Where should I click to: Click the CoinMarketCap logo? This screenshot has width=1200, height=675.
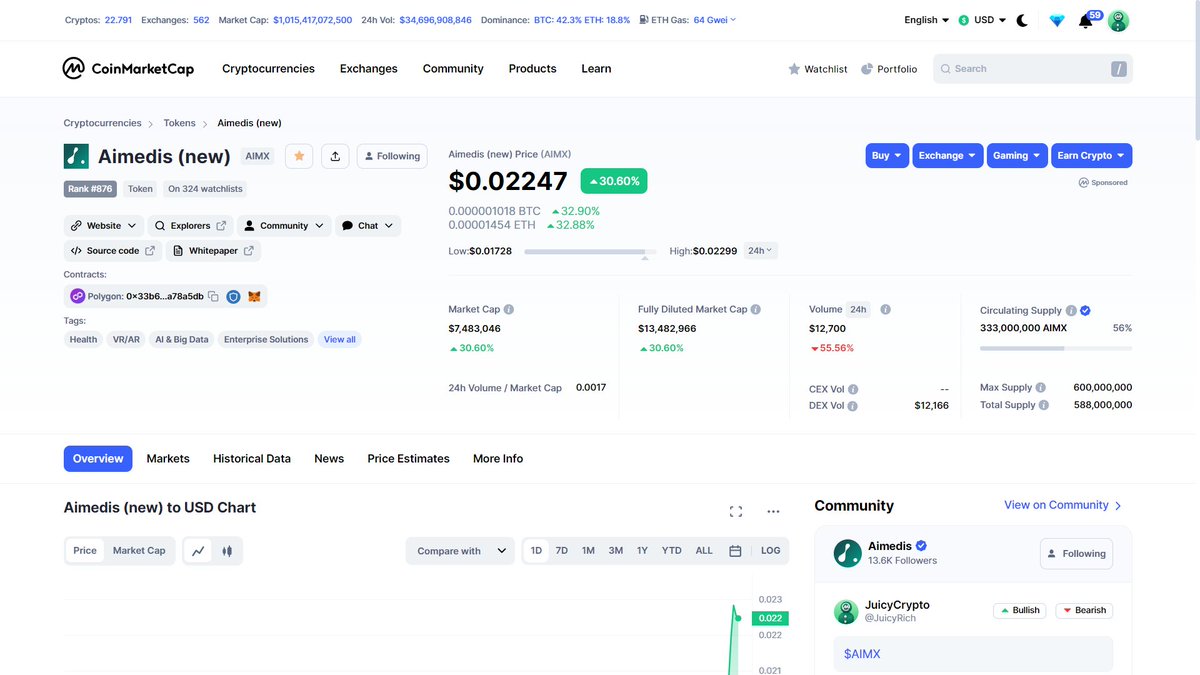128,69
